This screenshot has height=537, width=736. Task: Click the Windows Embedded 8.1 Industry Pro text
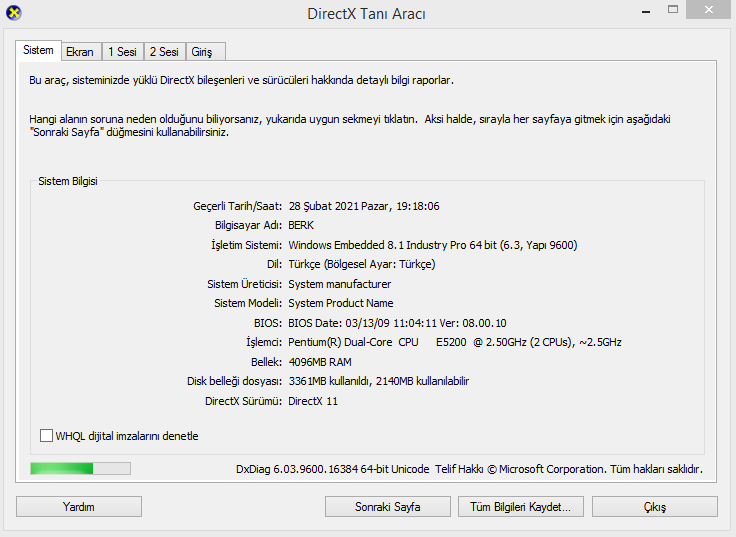pyautogui.click(x=433, y=245)
